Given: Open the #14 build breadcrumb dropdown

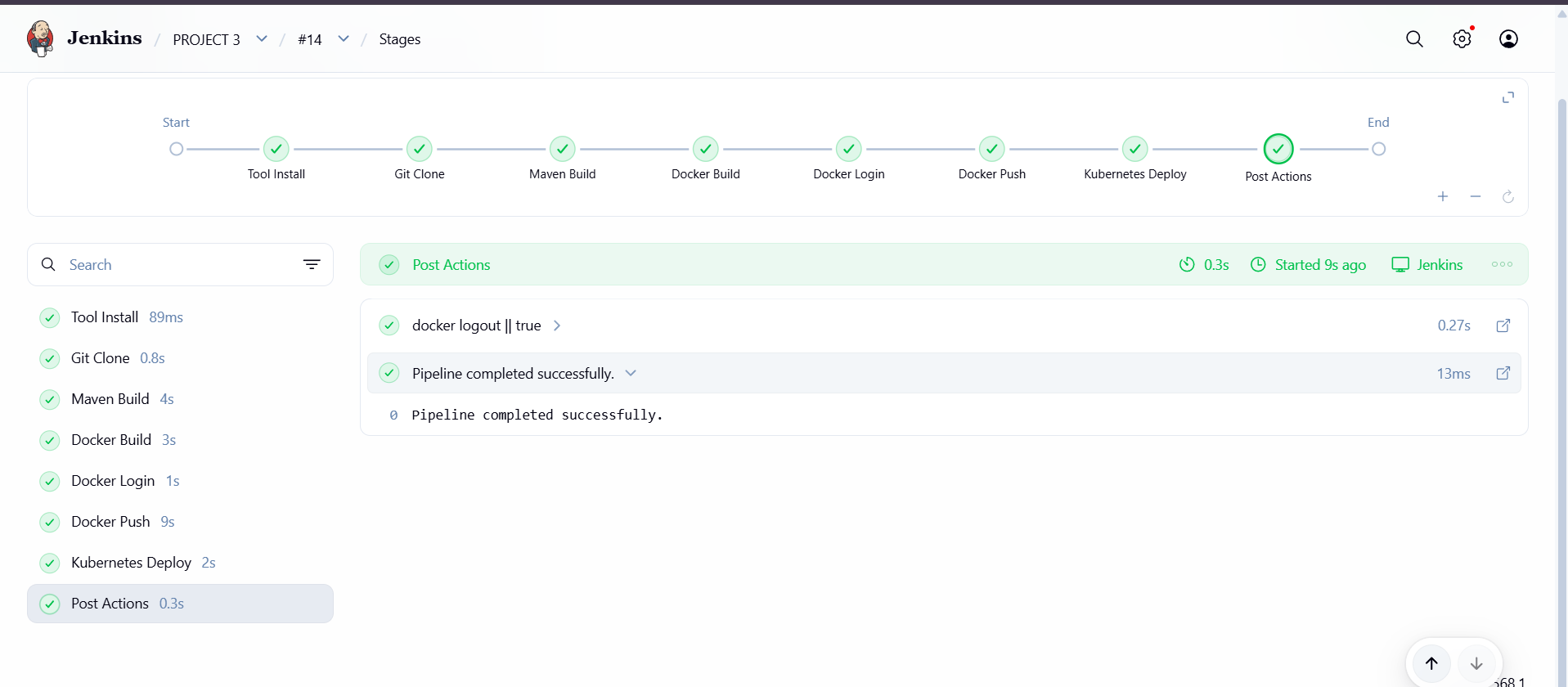Looking at the screenshot, I should point(344,38).
